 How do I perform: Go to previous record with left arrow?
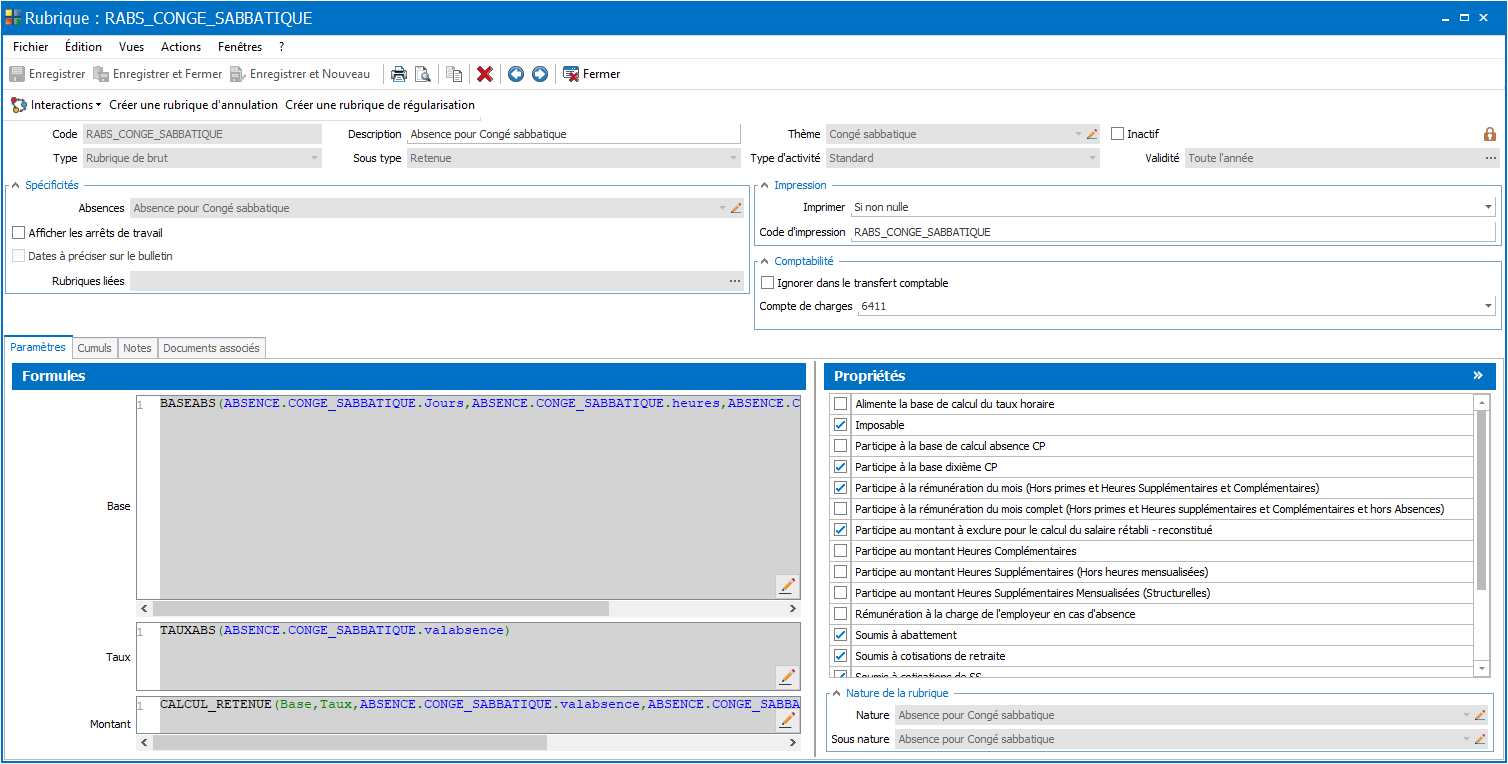point(516,74)
